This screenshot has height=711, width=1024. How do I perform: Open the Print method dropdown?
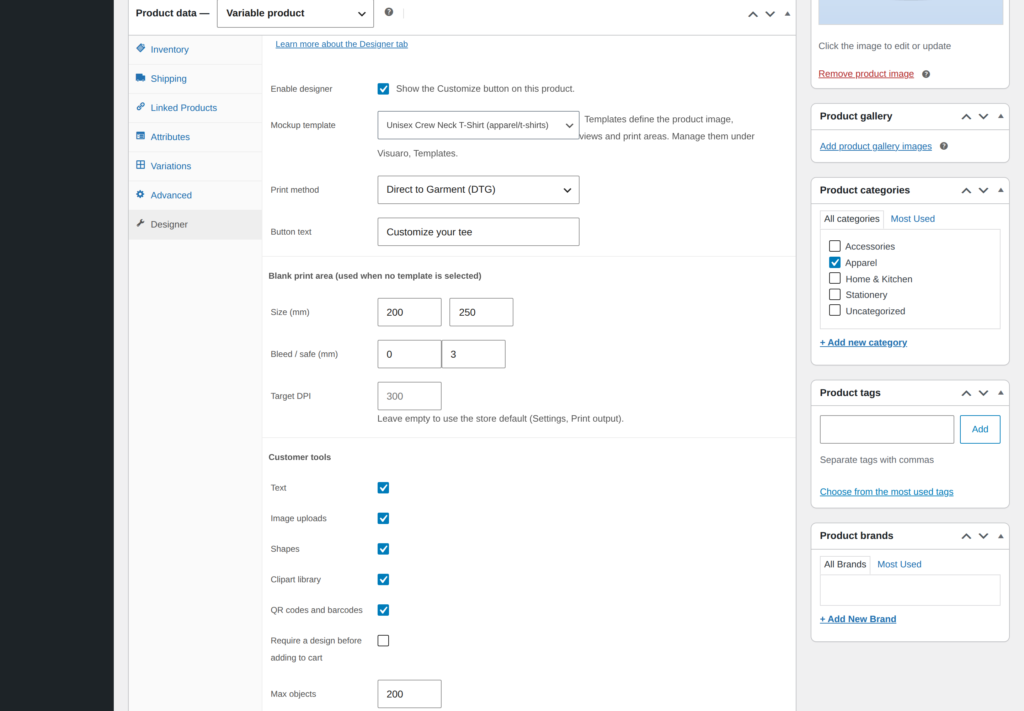point(478,189)
